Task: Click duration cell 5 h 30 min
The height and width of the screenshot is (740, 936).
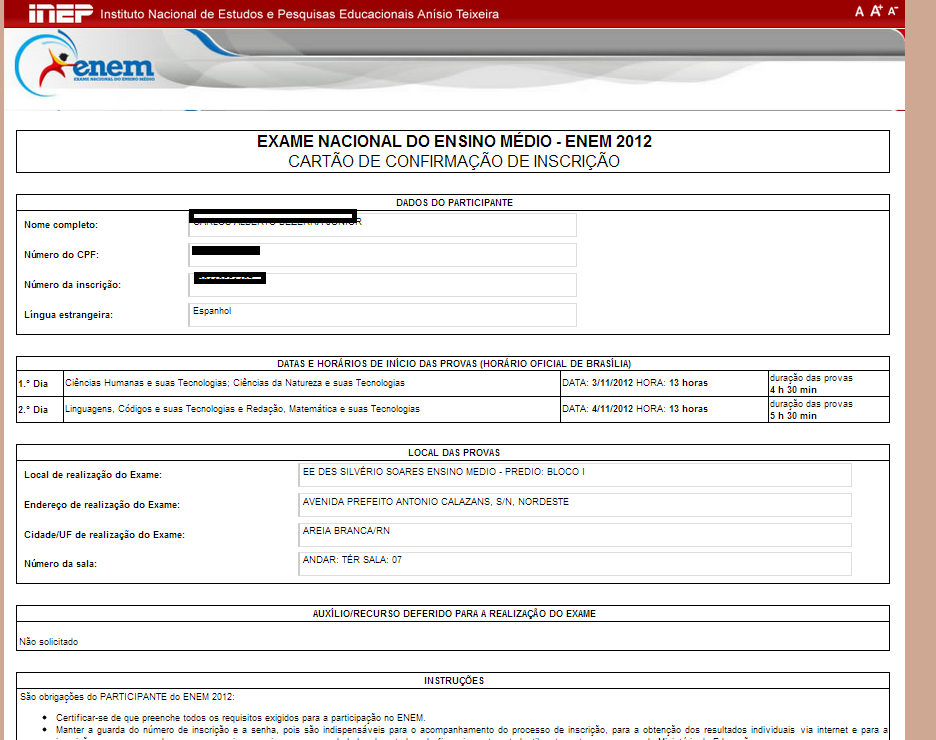Action: tap(829, 410)
